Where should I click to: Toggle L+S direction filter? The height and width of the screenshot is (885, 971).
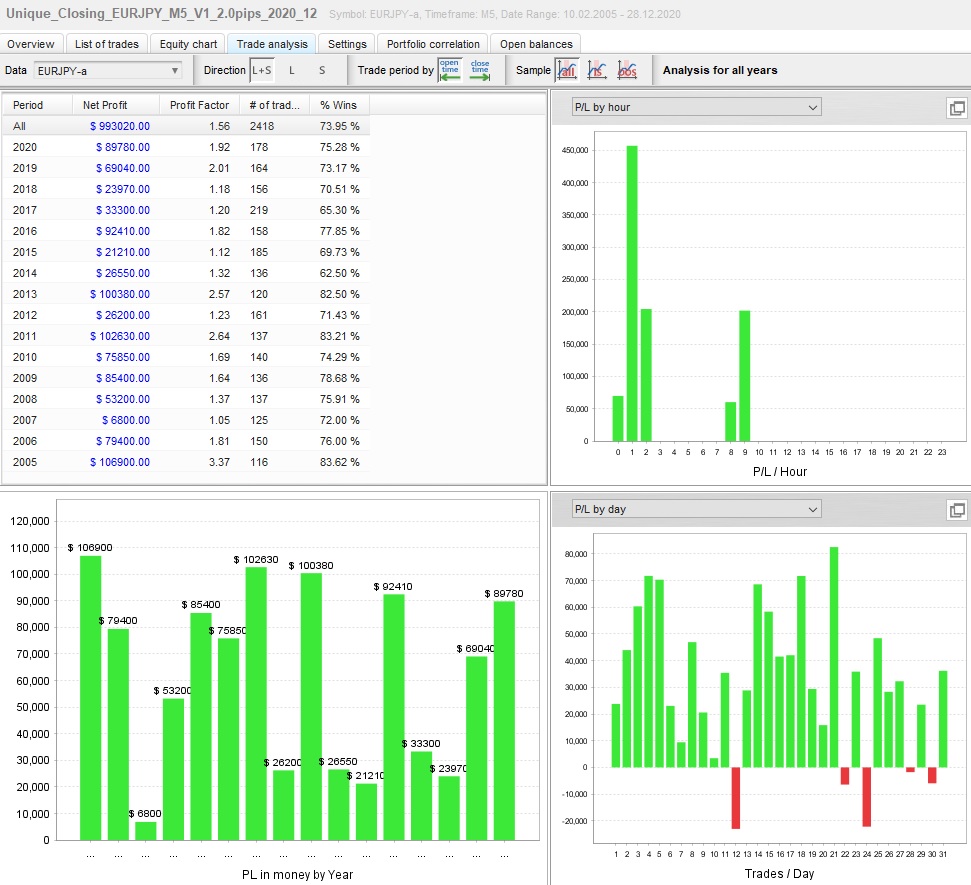262,70
